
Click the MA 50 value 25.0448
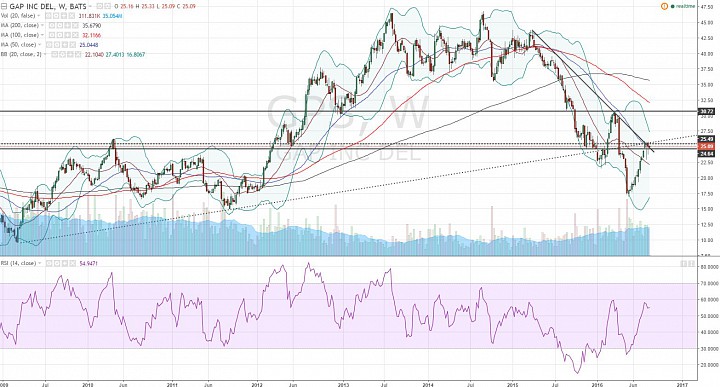(89, 45)
